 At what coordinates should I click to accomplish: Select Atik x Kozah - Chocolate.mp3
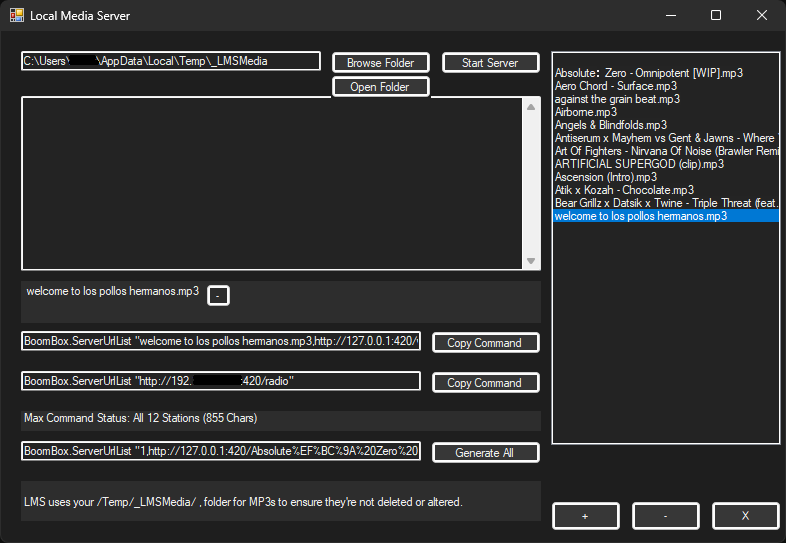[x=624, y=190]
